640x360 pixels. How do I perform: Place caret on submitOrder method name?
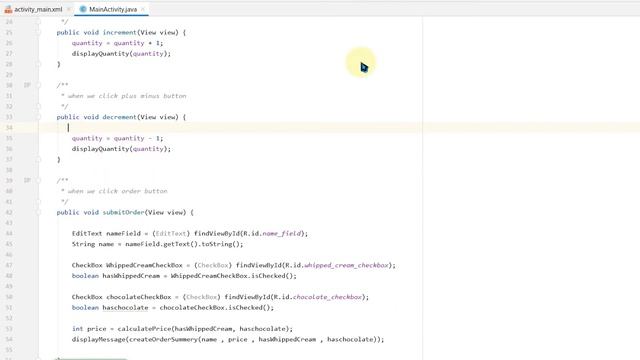123,212
